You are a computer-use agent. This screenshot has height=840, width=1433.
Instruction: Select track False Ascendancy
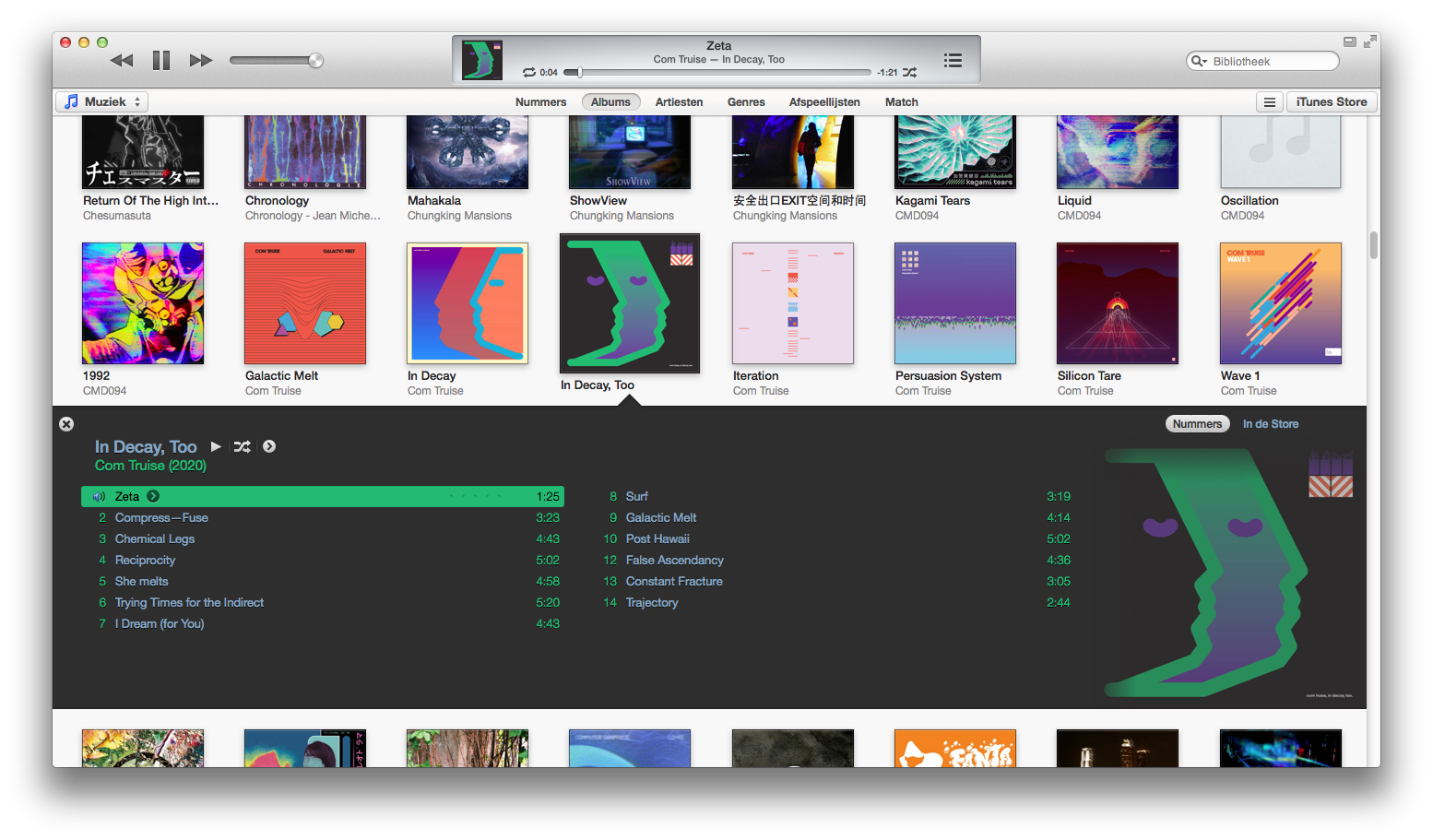tap(834, 560)
